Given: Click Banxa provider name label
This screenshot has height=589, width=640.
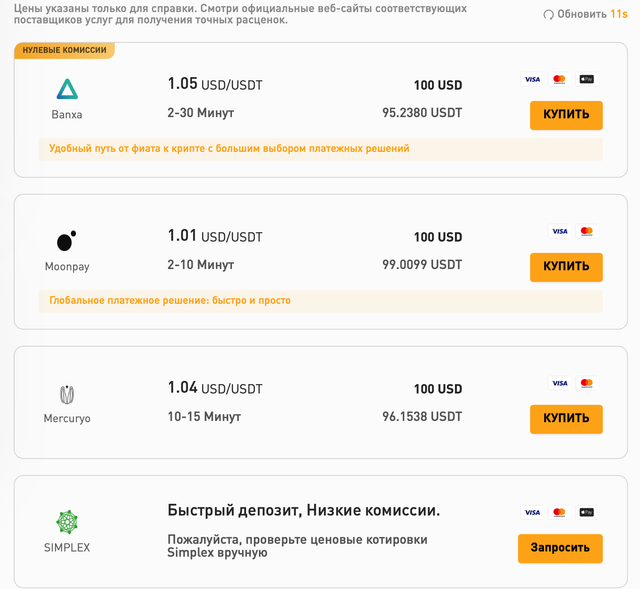Looking at the screenshot, I should click(67, 115).
